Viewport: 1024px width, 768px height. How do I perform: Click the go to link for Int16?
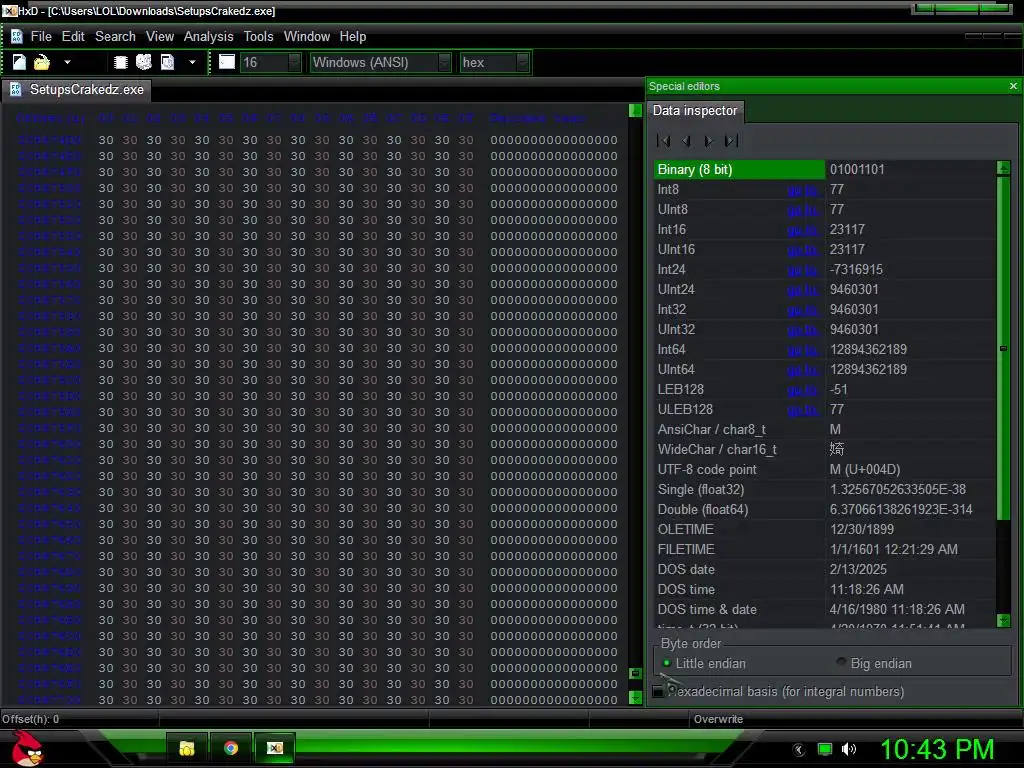(803, 230)
